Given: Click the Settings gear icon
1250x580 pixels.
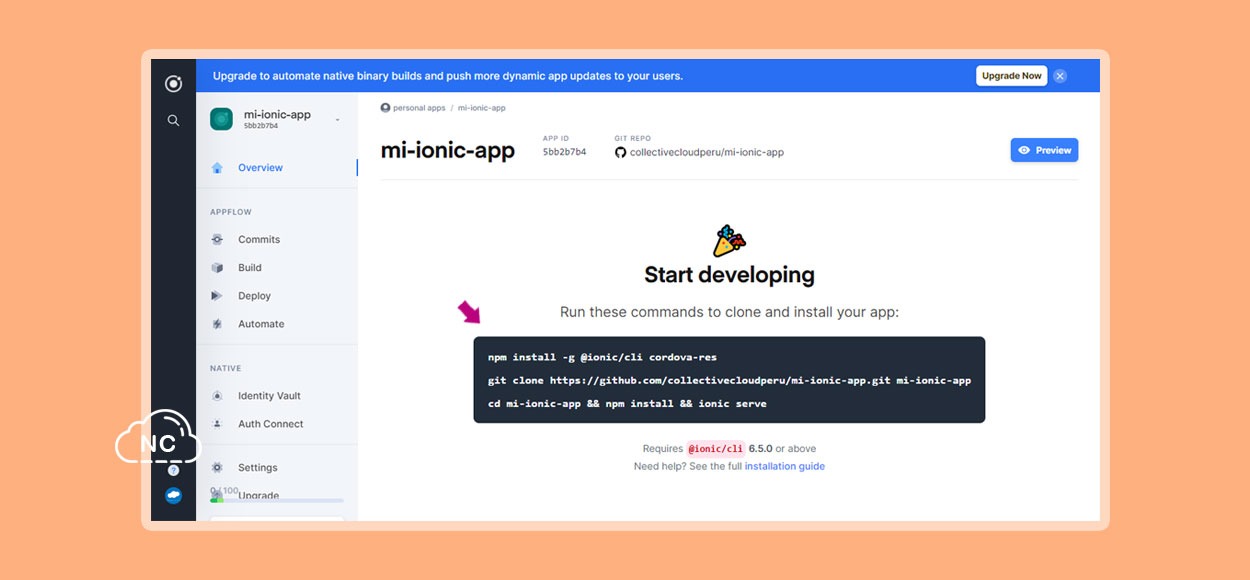Looking at the screenshot, I should (x=217, y=468).
